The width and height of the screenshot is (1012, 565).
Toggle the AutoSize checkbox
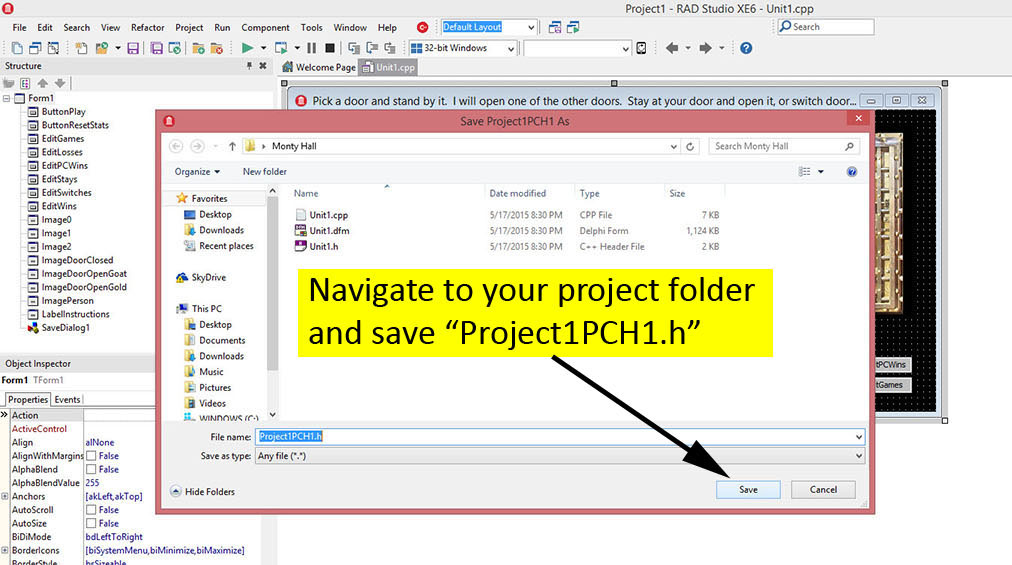tap(91, 524)
